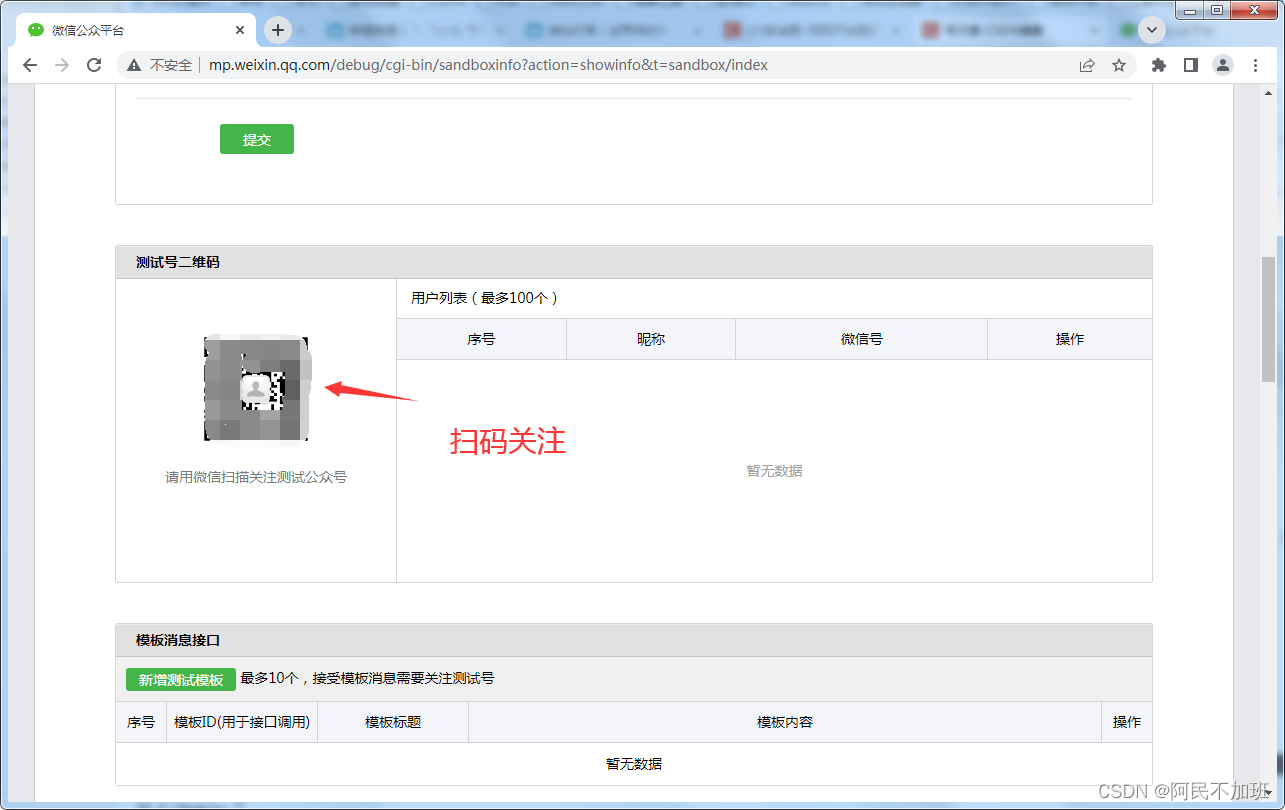Click the forward navigation arrow
The image size is (1285, 810).
[x=61, y=64]
